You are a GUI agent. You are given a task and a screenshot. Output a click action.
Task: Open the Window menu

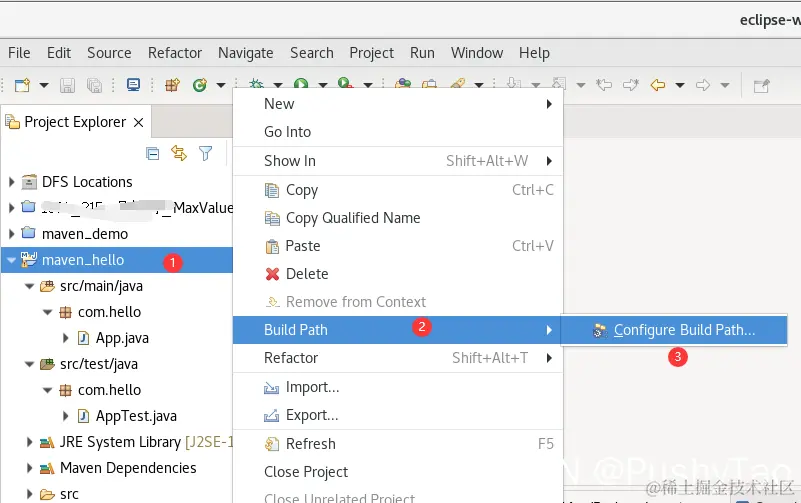477,53
